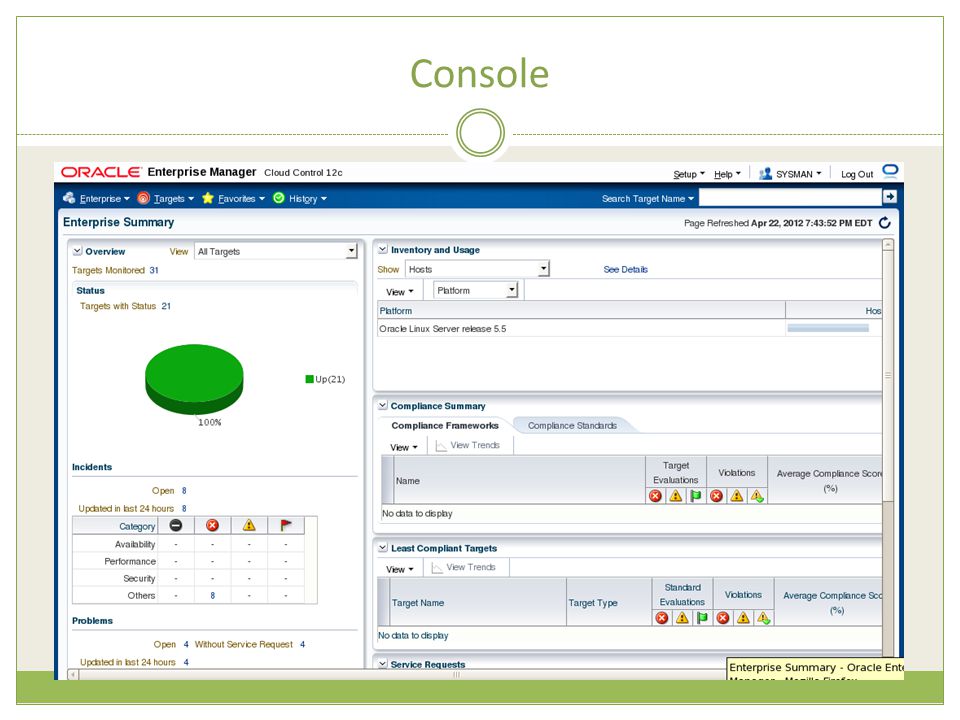
Task: Click the Enterprise cloud icon
Action: (x=69, y=198)
